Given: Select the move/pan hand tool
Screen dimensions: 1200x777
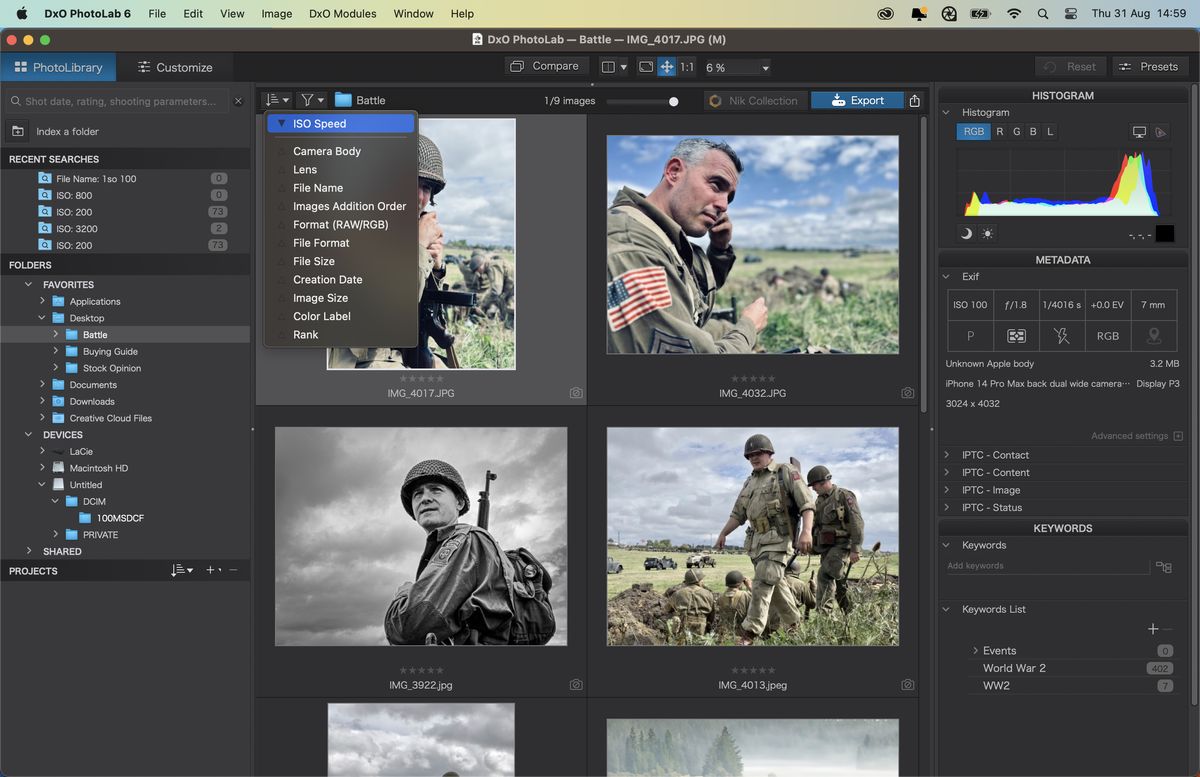Looking at the screenshot, I should pos(666,67).
